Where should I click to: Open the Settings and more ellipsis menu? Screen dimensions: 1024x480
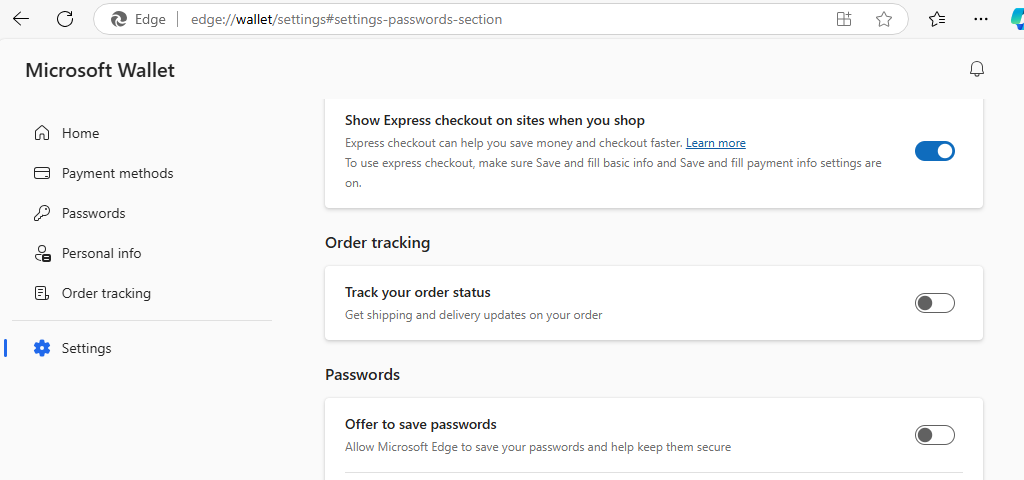coord(981,19)
